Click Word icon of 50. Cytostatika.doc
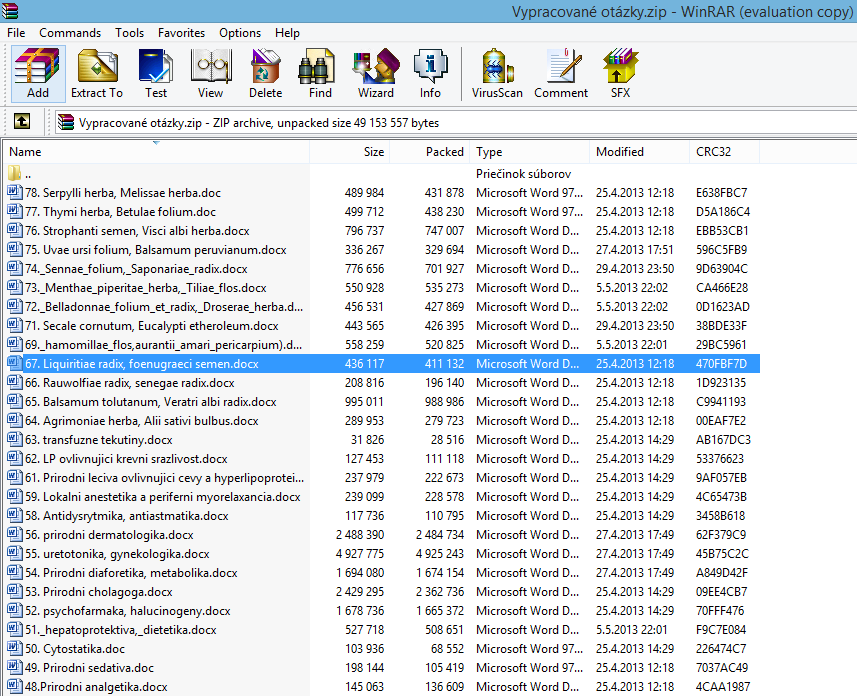 pyautogui.click(x=15, y=648)
